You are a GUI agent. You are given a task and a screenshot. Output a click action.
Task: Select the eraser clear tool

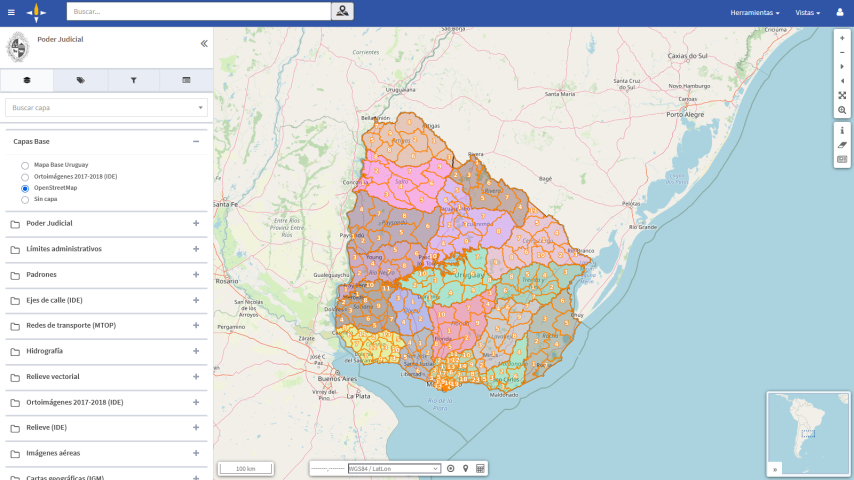[x=842, y=145]
